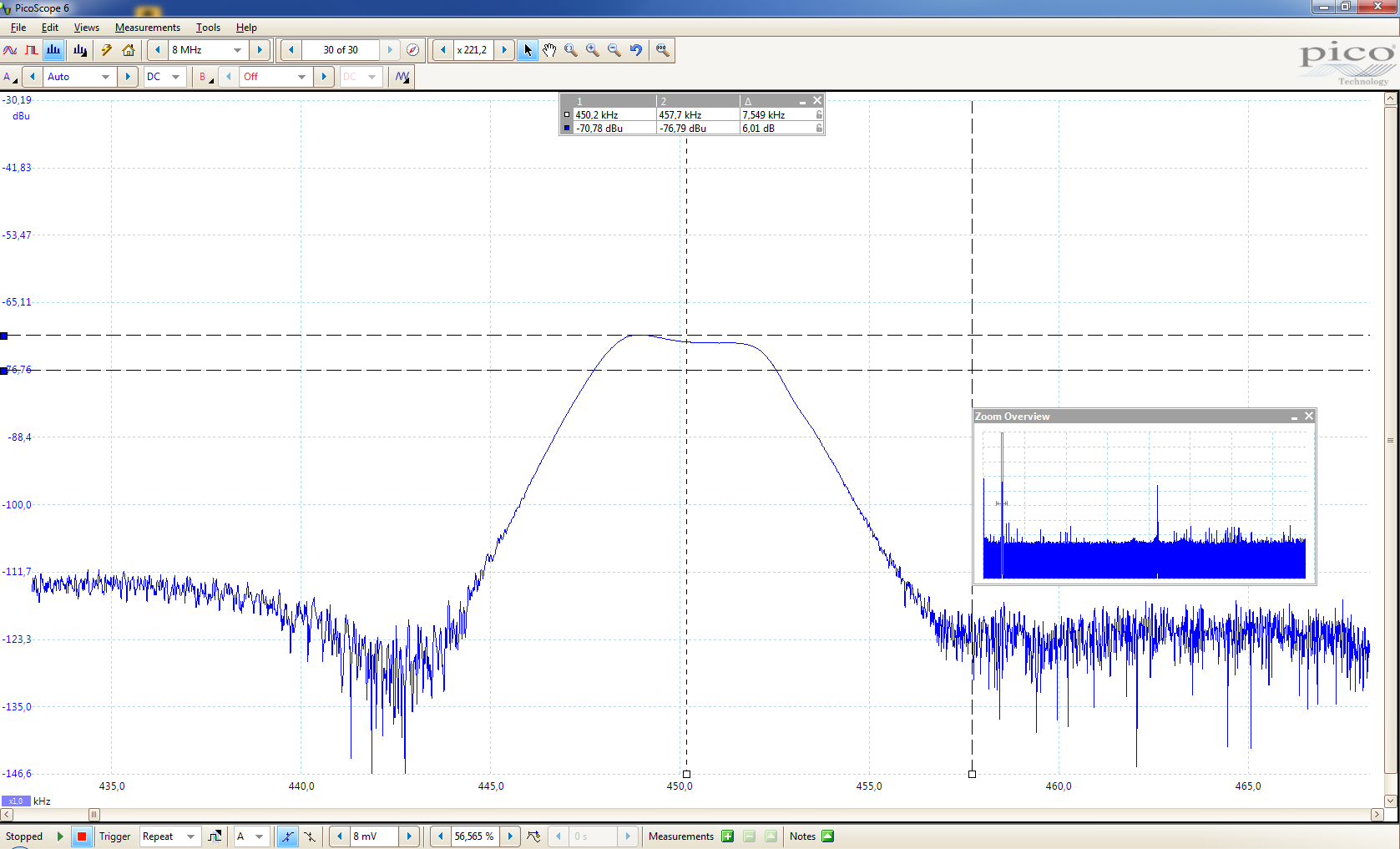Switch to Scope mode
The height and width of the screenshot is (849, 1400).
point(10,50)
